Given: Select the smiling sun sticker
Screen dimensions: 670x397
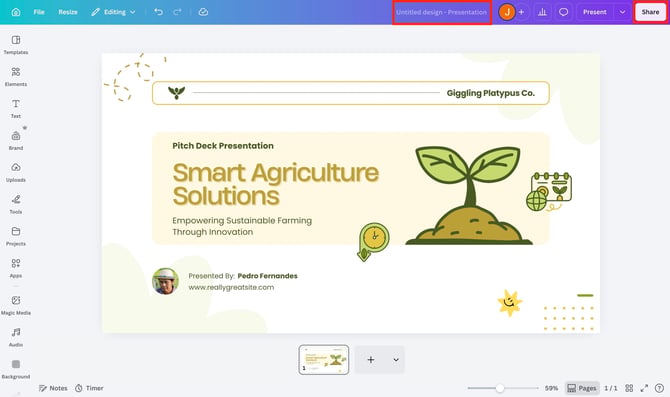Looking at the screenshot, I should 509,303.
